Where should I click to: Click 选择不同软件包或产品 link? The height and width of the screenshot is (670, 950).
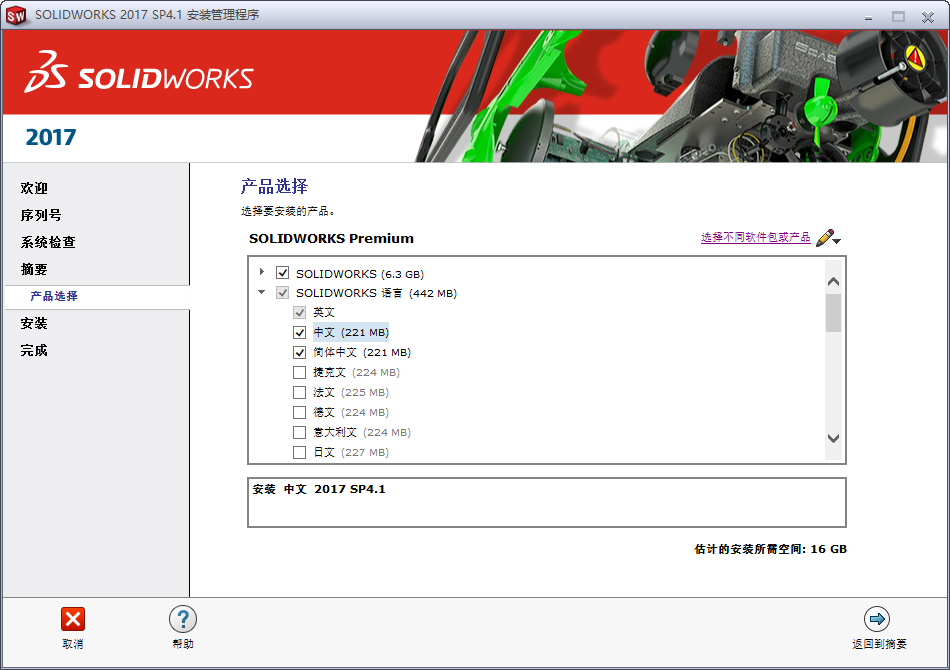tap(756, 237)
